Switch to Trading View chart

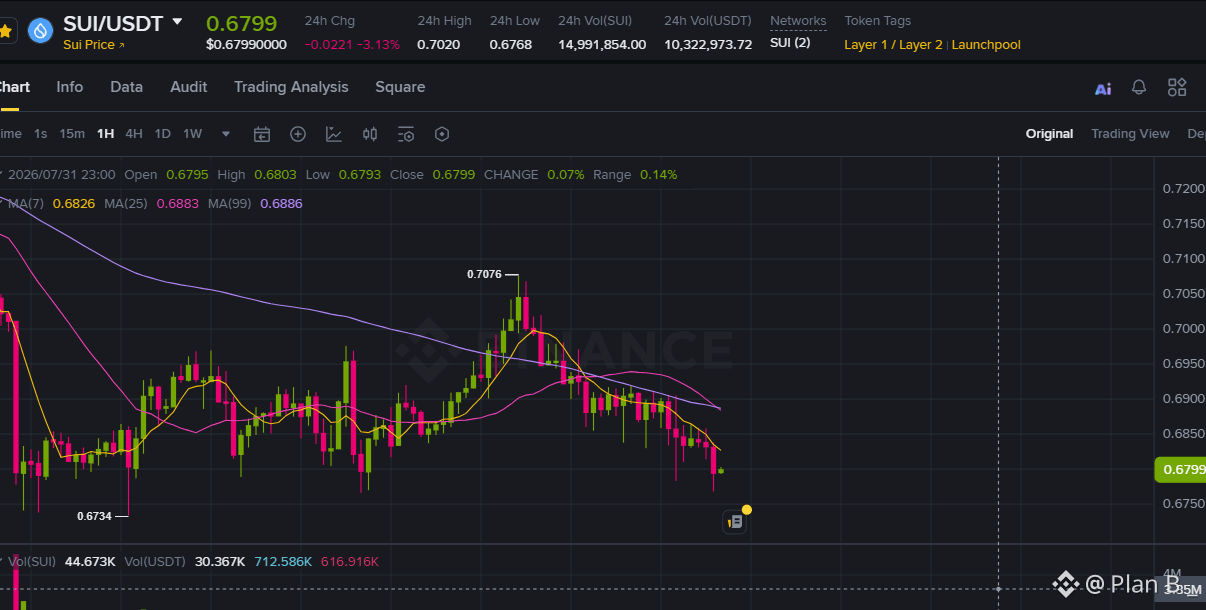click(1130, 134)
